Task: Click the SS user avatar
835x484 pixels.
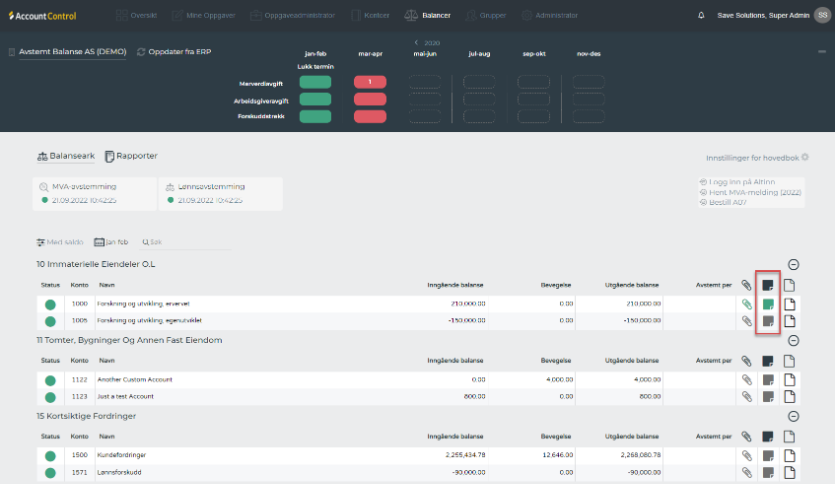Action: pos(821,16)
